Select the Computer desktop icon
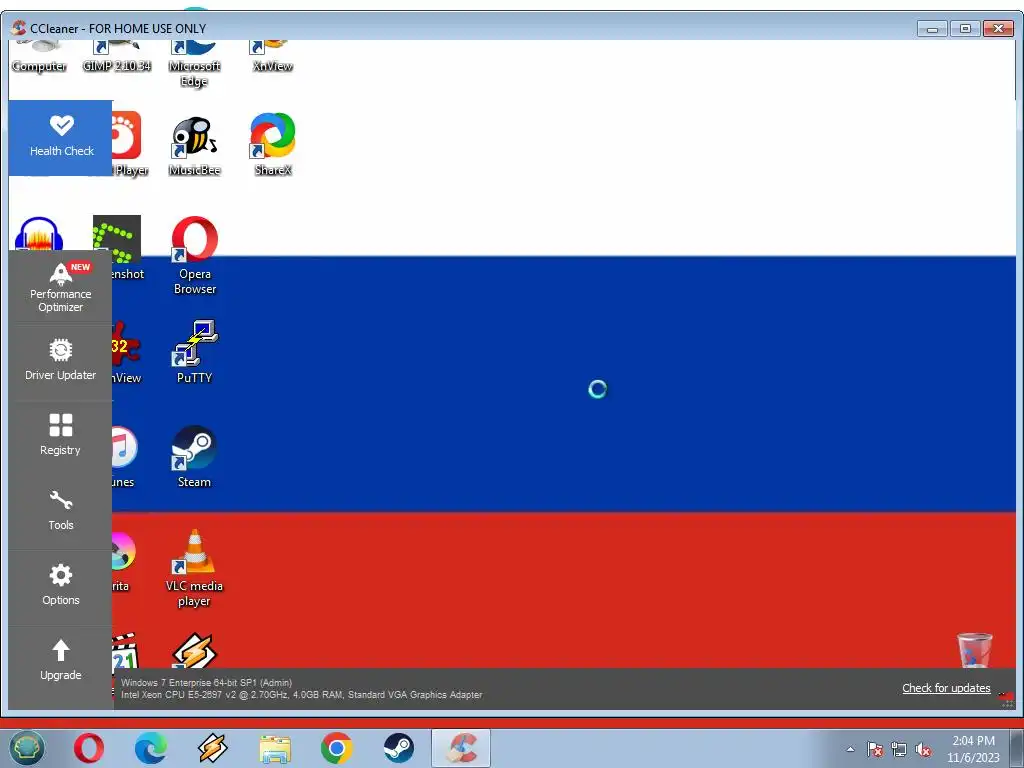 [39, 57]
